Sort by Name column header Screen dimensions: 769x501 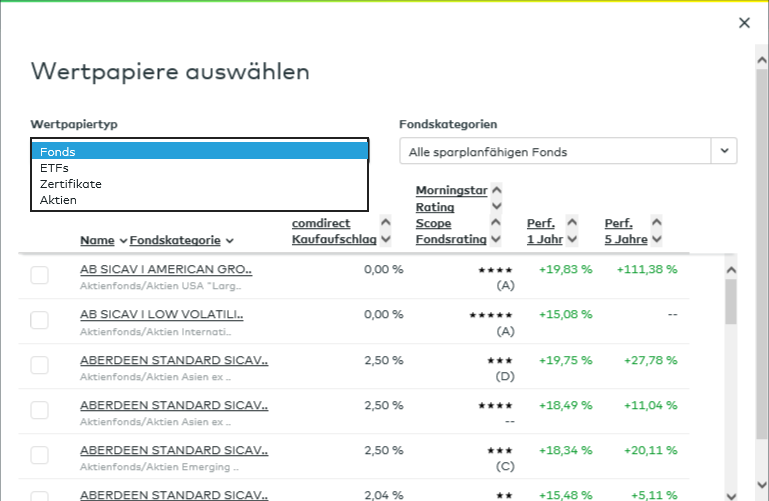(x=97, y=240)
